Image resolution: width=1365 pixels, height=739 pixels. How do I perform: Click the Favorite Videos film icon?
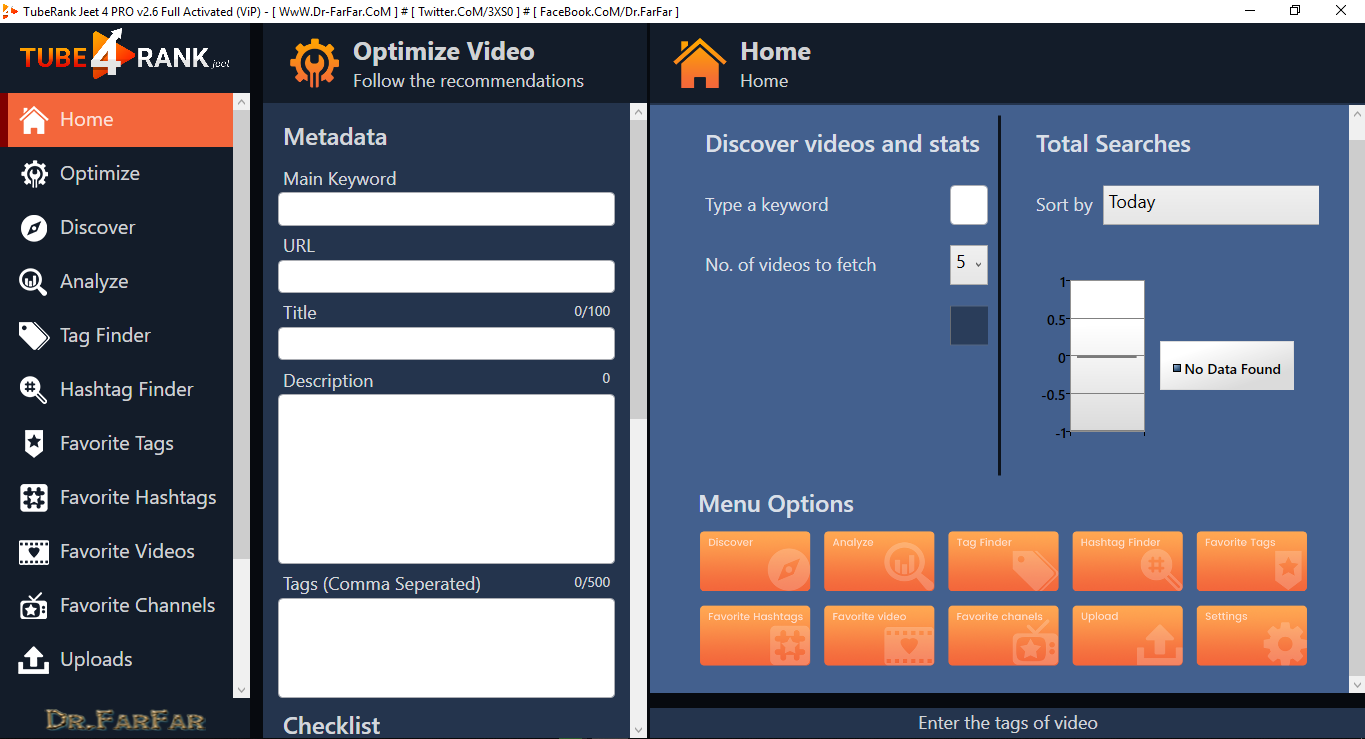click(x=34, y=552)
